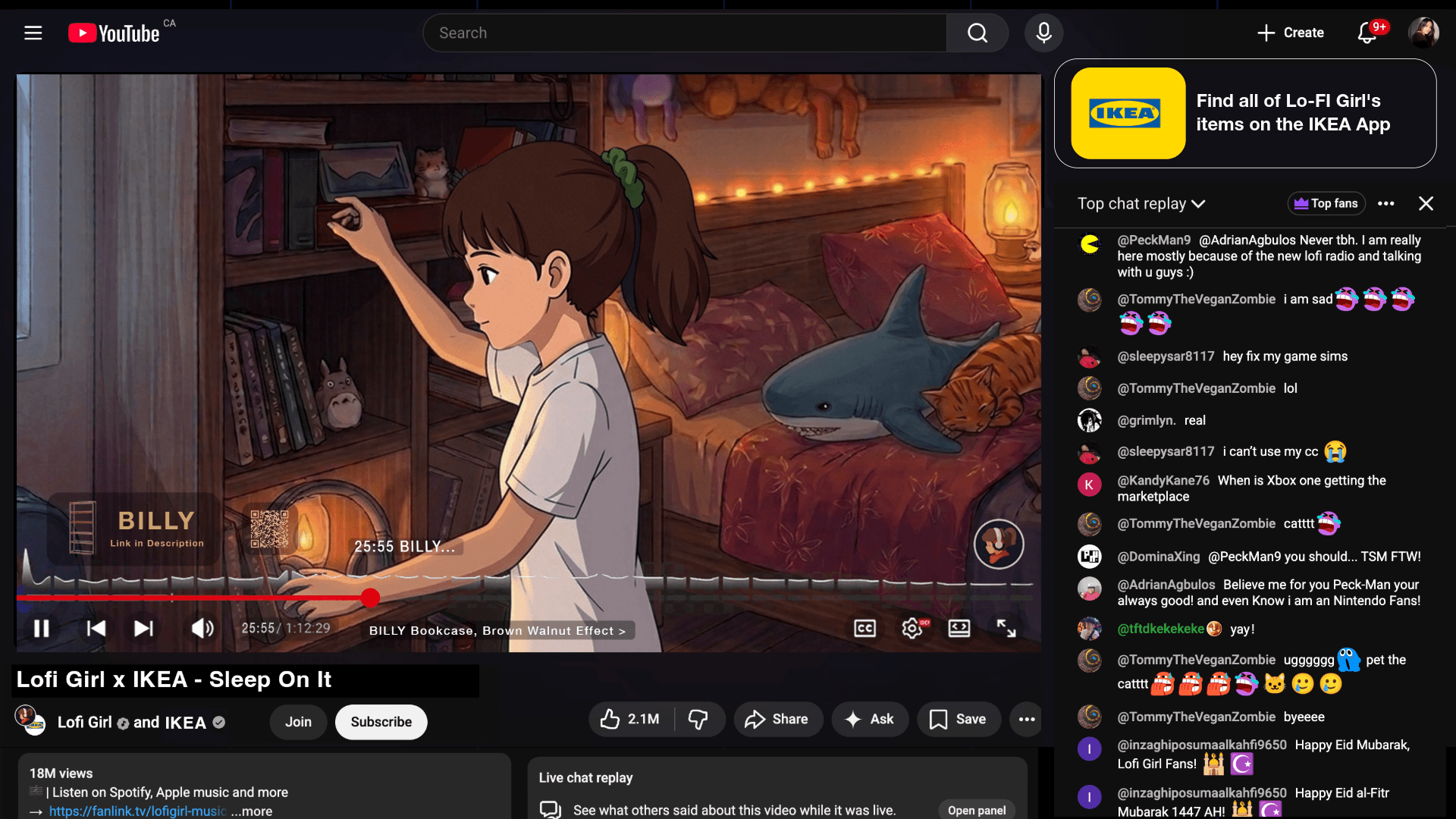The width and height of the screenshot is (1456, 819).
Task: Click the red video progress scrubber
Action: (370, 598)
